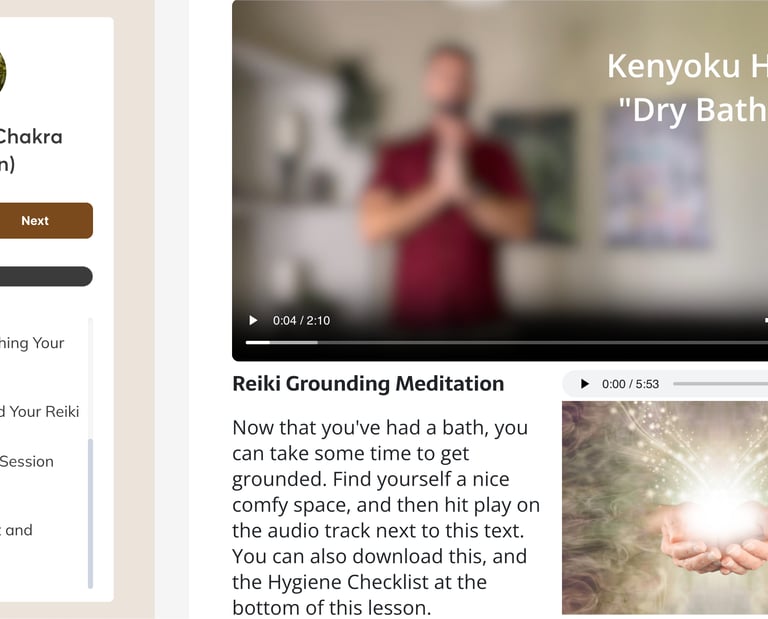
Task: Play the Reiki Grounding Meditation audio track
Action: click(x=584, y=384)
